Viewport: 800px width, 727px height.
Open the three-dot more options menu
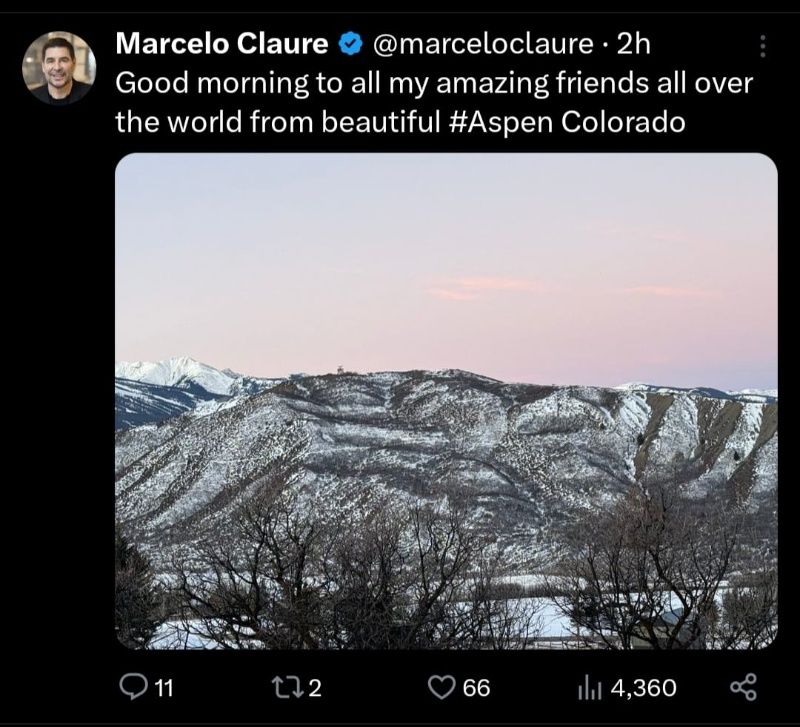pyautogui.click(x=763, y=46)
